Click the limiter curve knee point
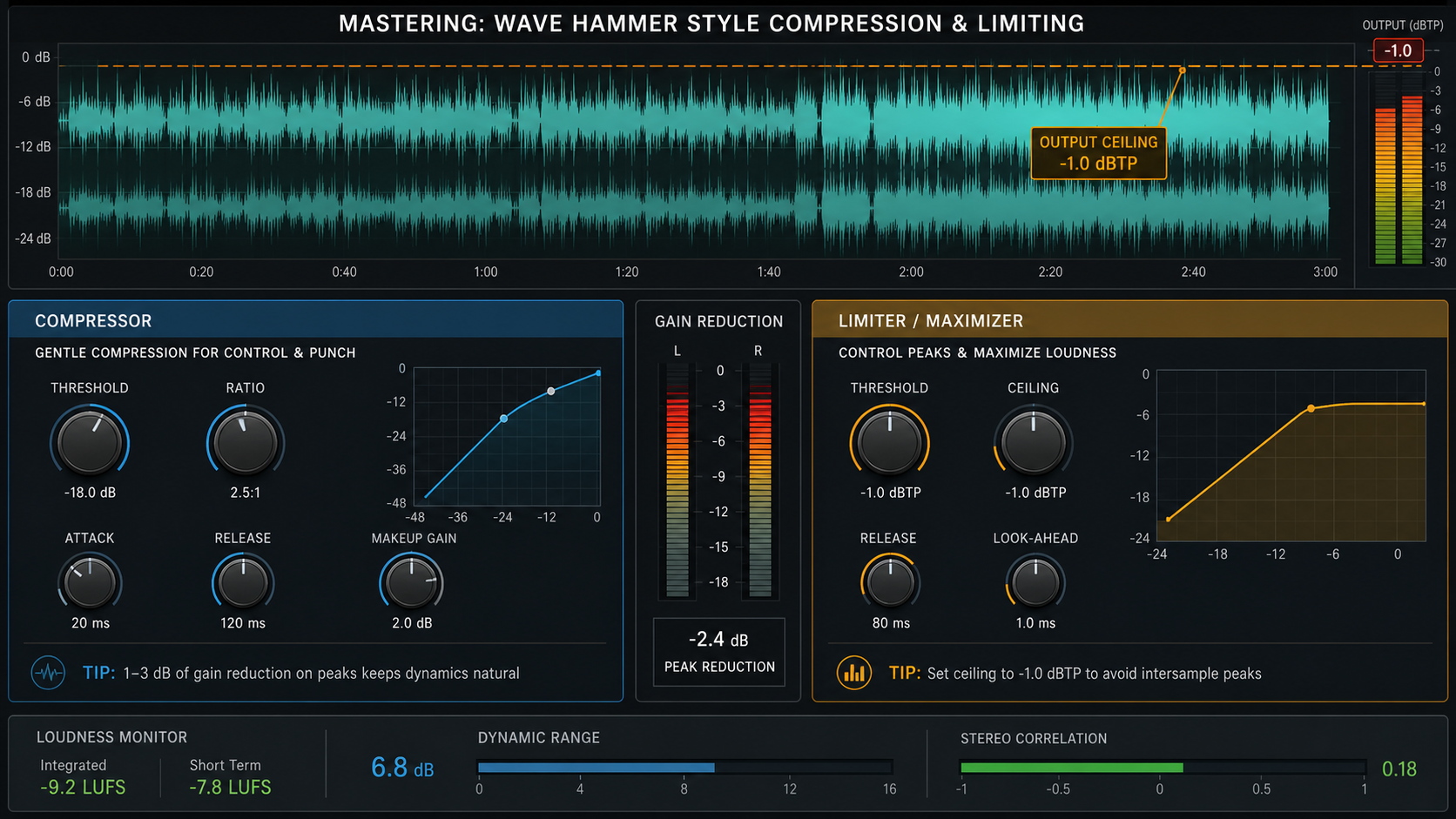The width and height of the screenshot is (1456, 819). 1311,408
